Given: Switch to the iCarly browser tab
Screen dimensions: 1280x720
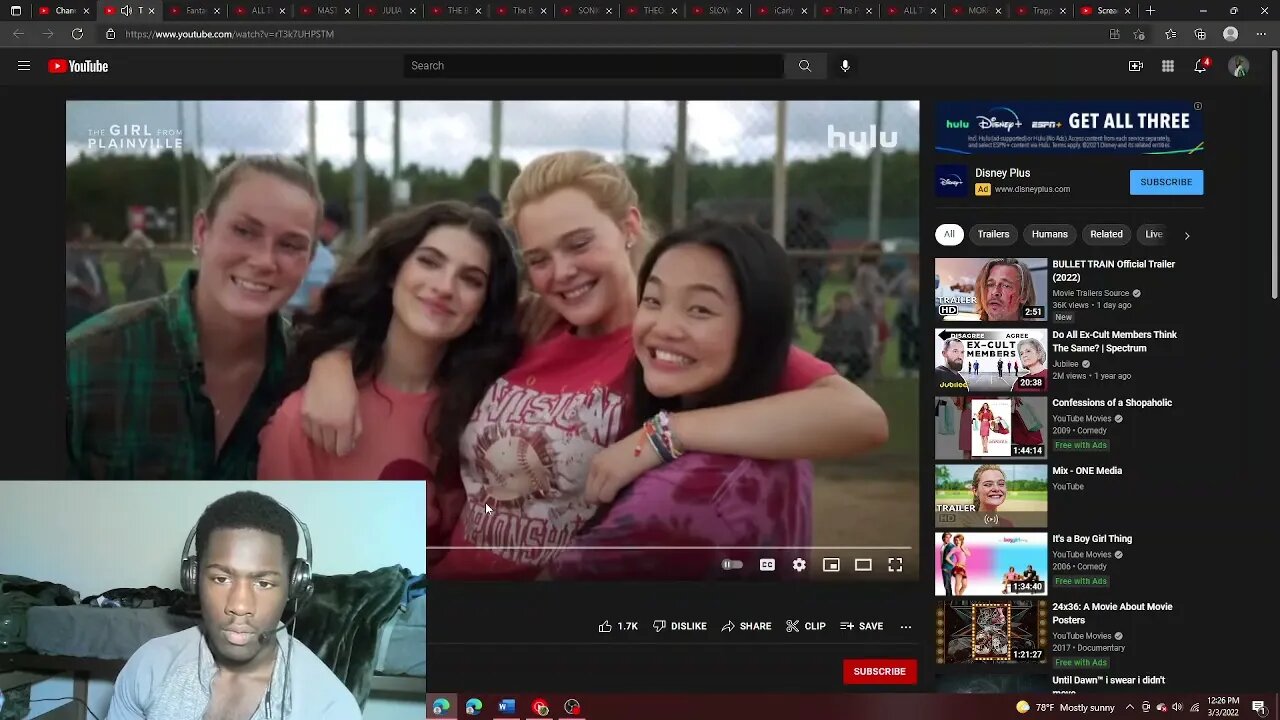Looking at the screenshot, I should (x=784, y=11).
